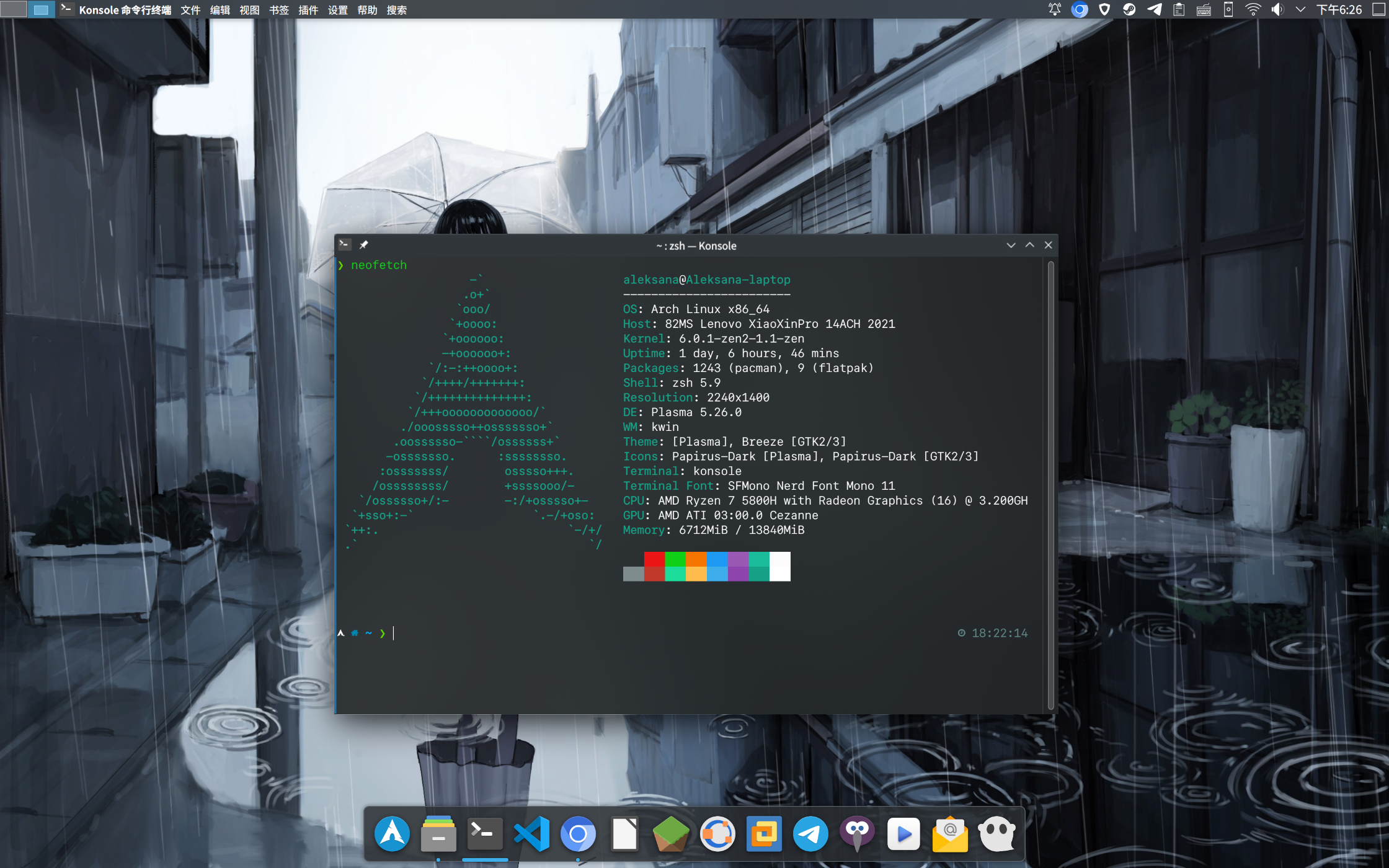
Task: Click the Konsole vertical scrollbar
Action: click(1050, 484)
